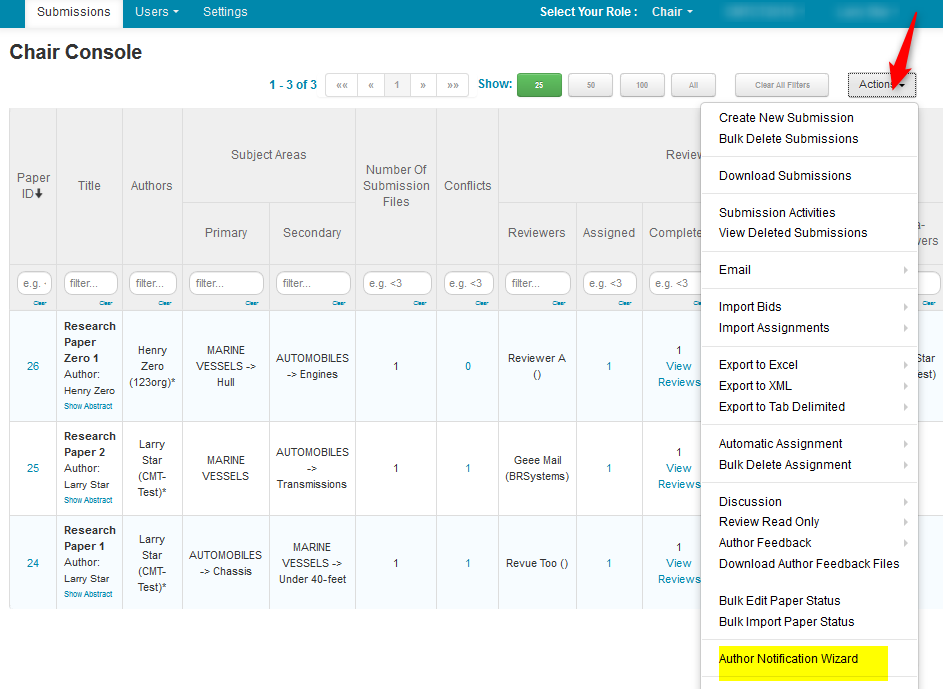This screenshot has width=943, height=689.
Task: Expand Export to Excel submenu
Action: click(758, 365)
